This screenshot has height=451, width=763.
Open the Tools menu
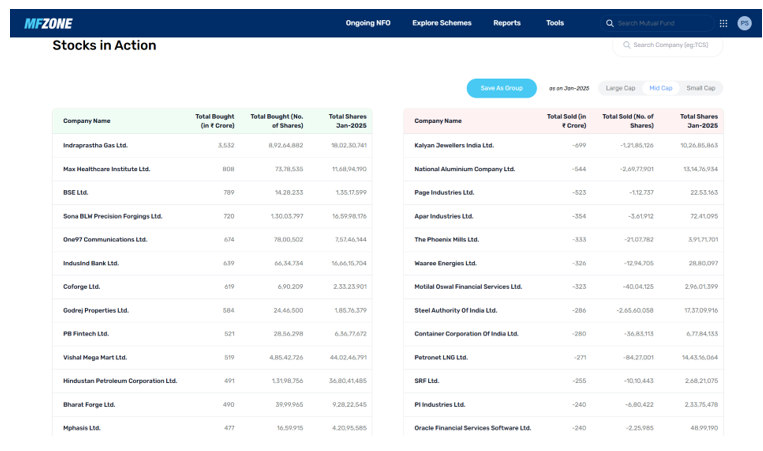click(555, 23)
